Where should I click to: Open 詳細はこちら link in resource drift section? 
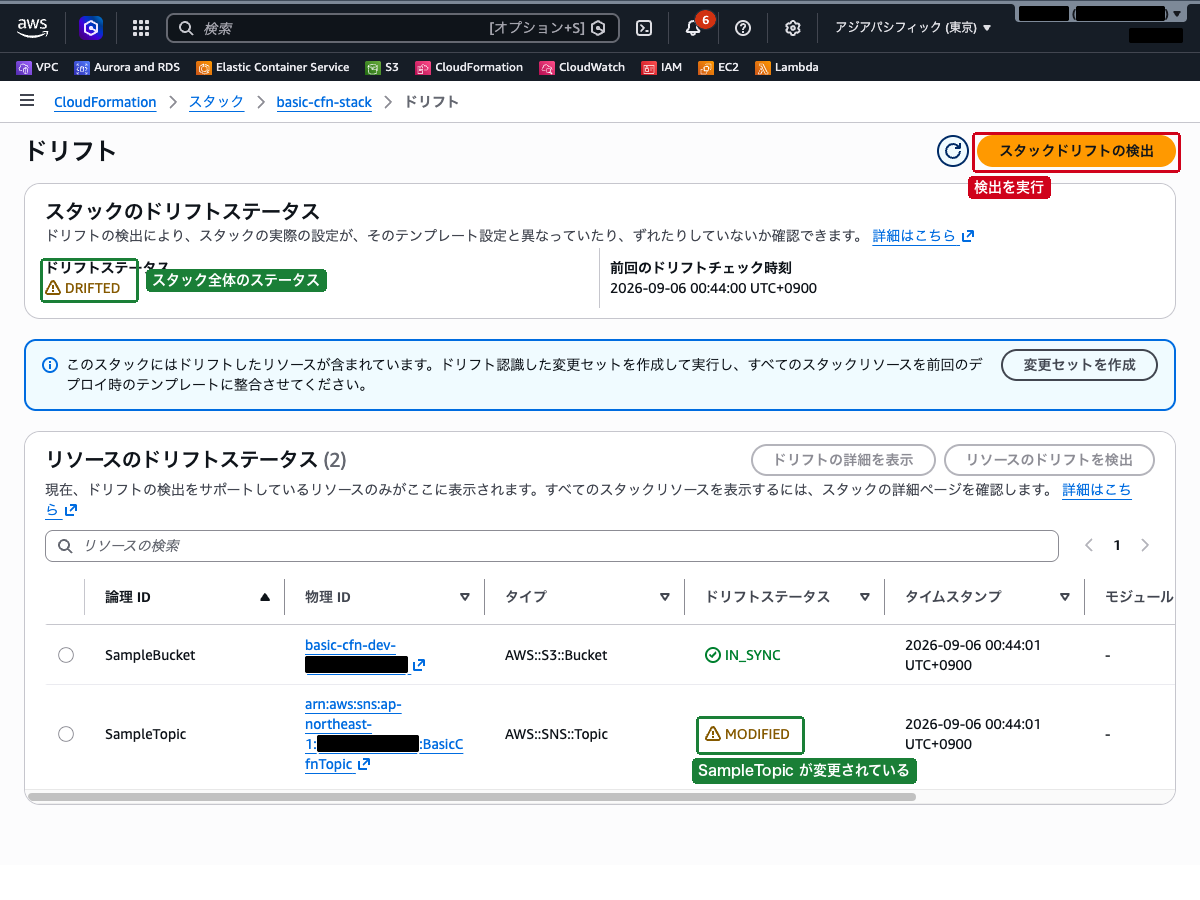1097,490
